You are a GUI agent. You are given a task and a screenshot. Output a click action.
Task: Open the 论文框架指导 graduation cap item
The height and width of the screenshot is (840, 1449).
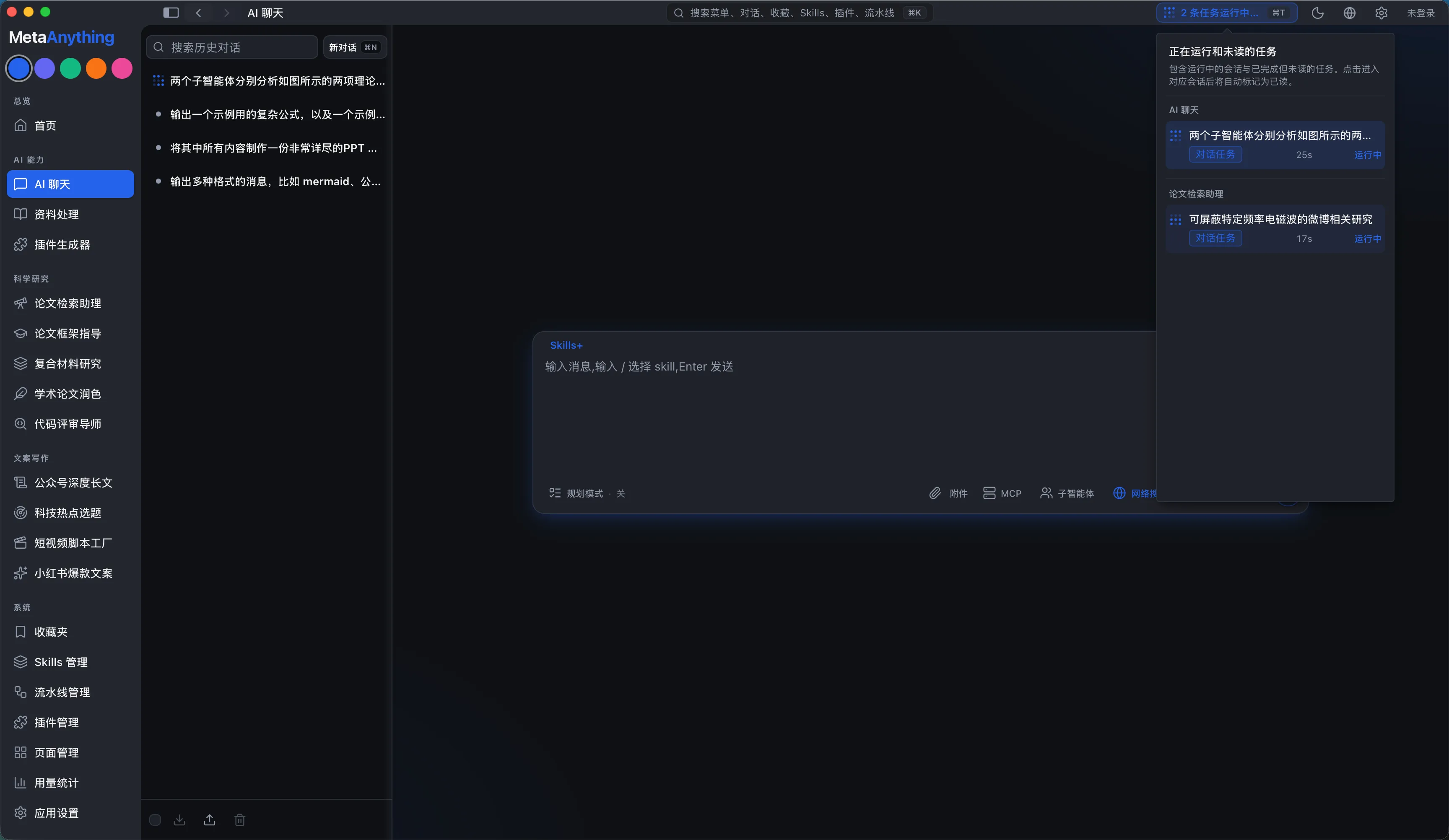point(70,334)
